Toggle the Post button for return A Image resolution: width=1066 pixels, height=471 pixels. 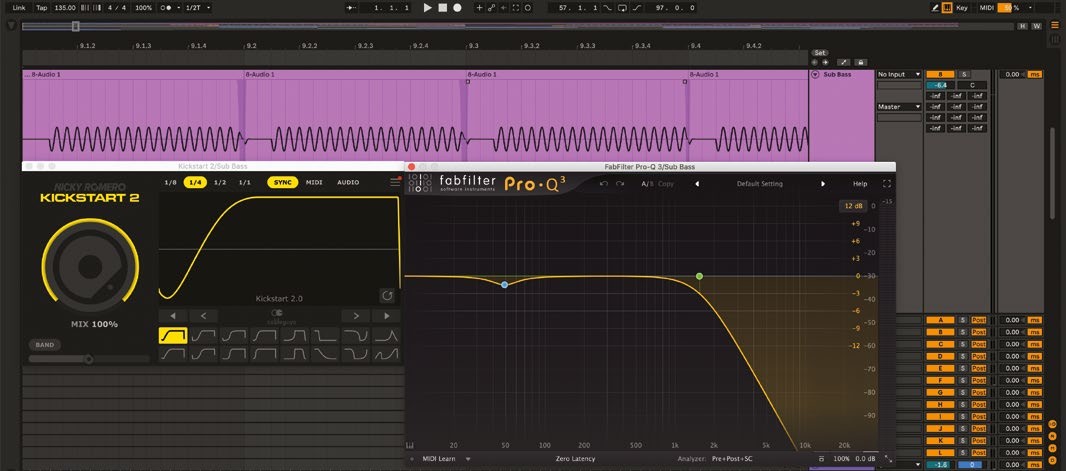[x=978, y=319]
